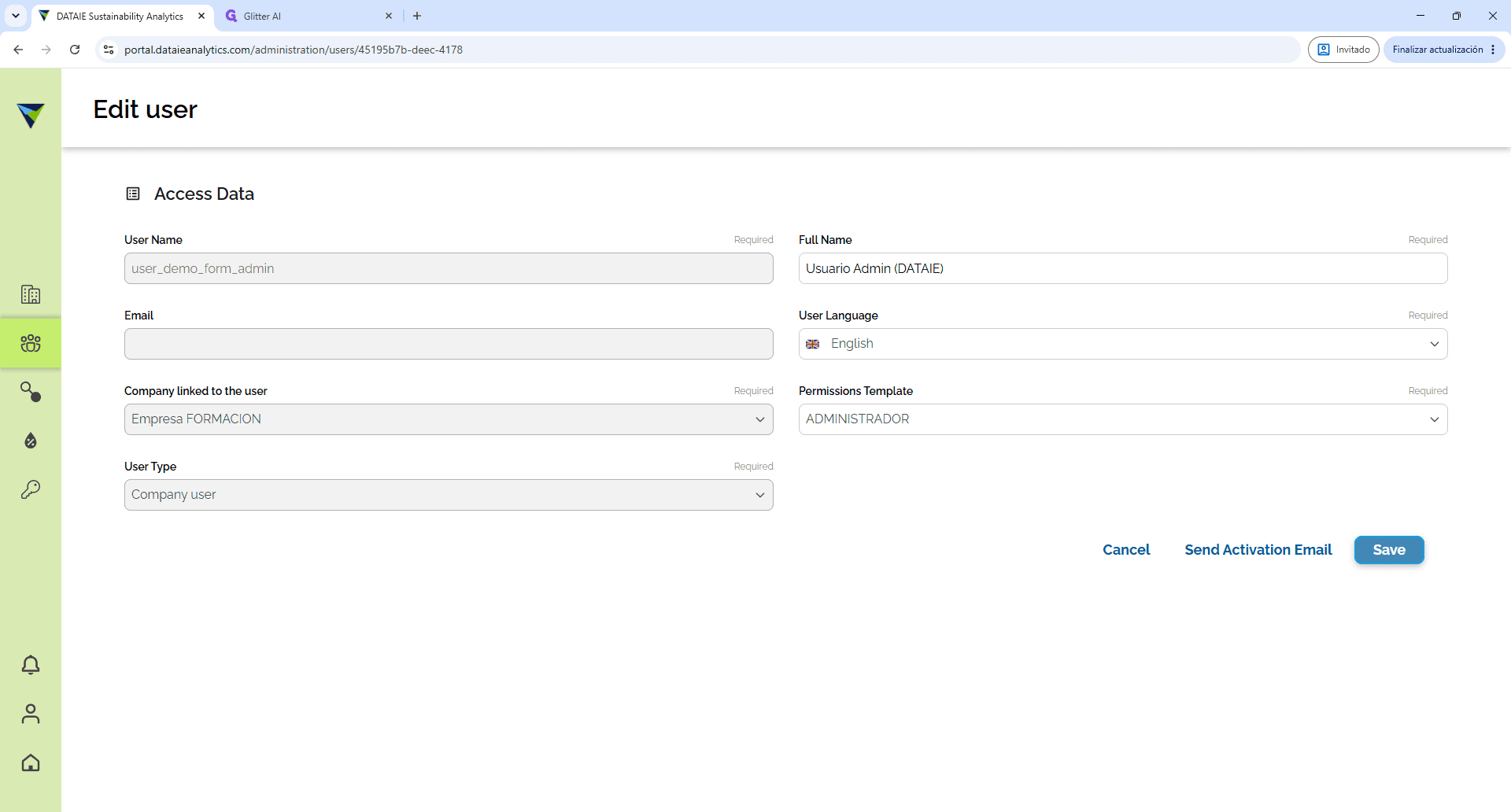The width and height of the screenshot is (1511, 812).
Task: Open the tab search chevron button
Action: pos(16,16)
